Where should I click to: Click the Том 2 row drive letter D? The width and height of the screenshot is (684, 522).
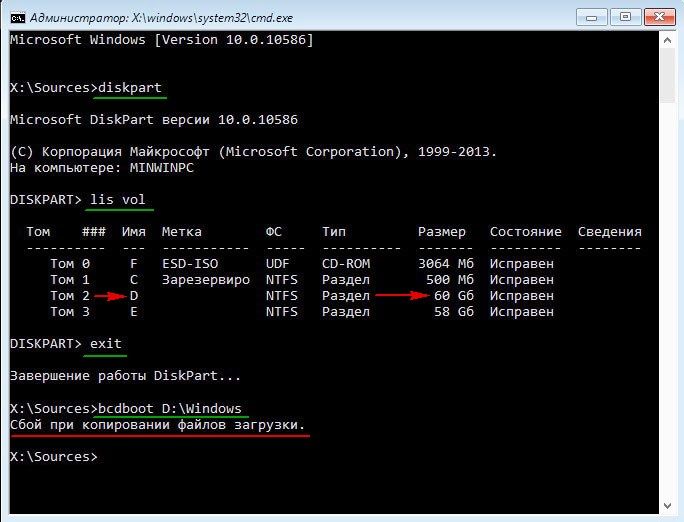[133, 296]
